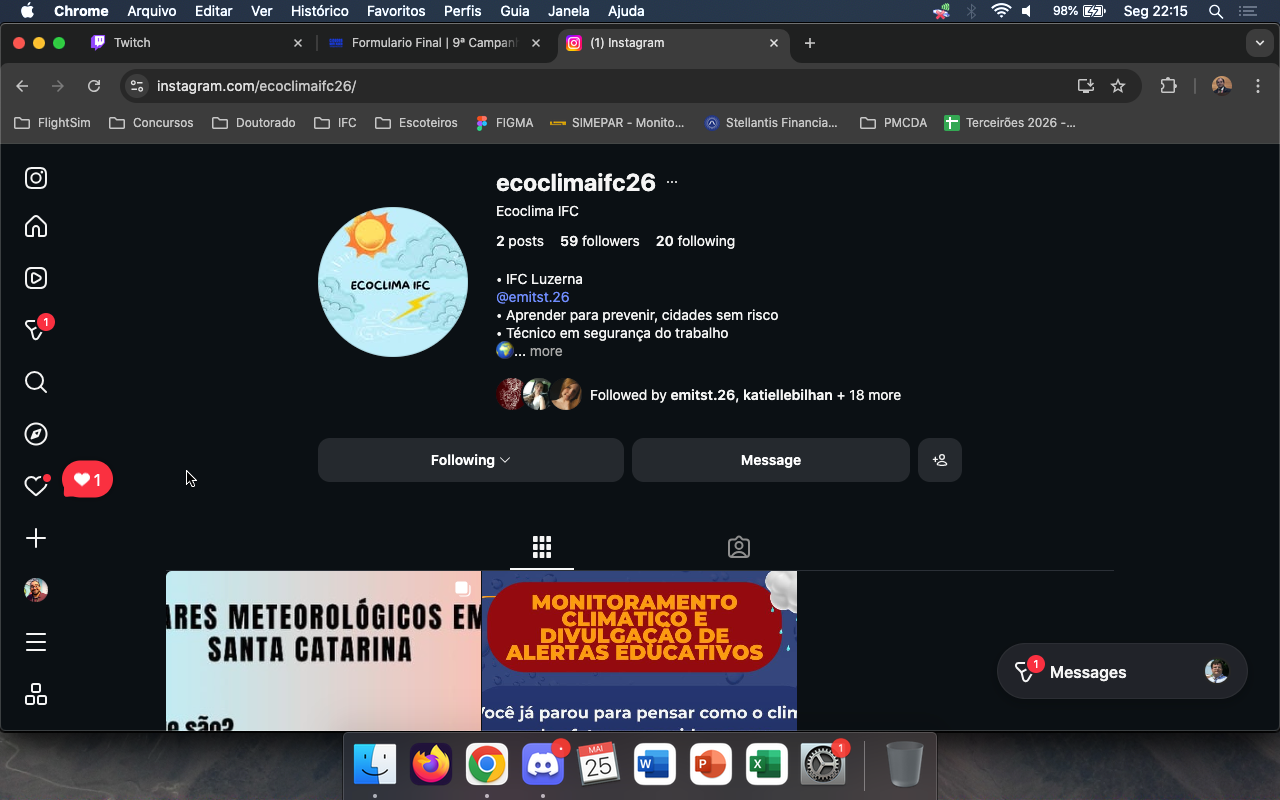Open the @emitst.26 link in bio

point(533,297)
